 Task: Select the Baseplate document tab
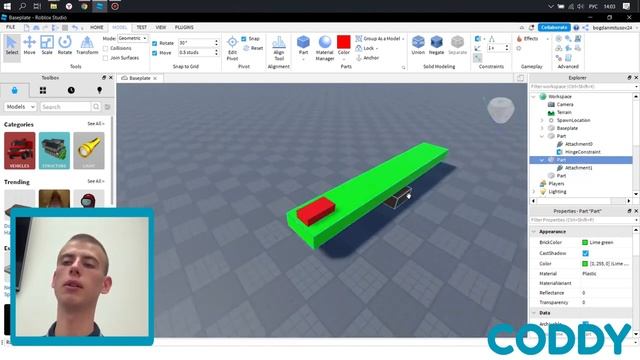pos(139,78)
